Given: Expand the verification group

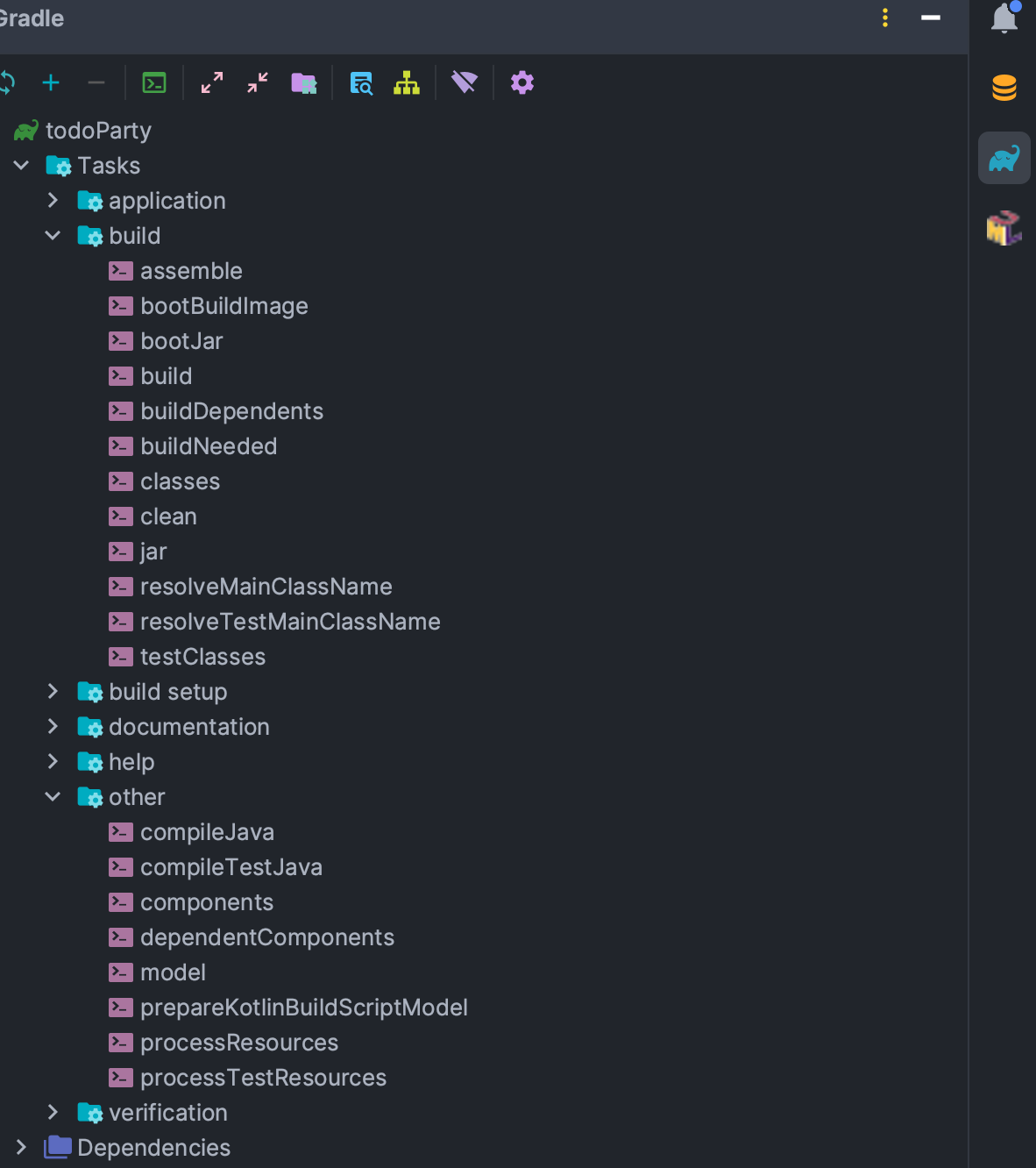Looking at the screenshot, I should pyautogui.click(x=53, y=1113).
